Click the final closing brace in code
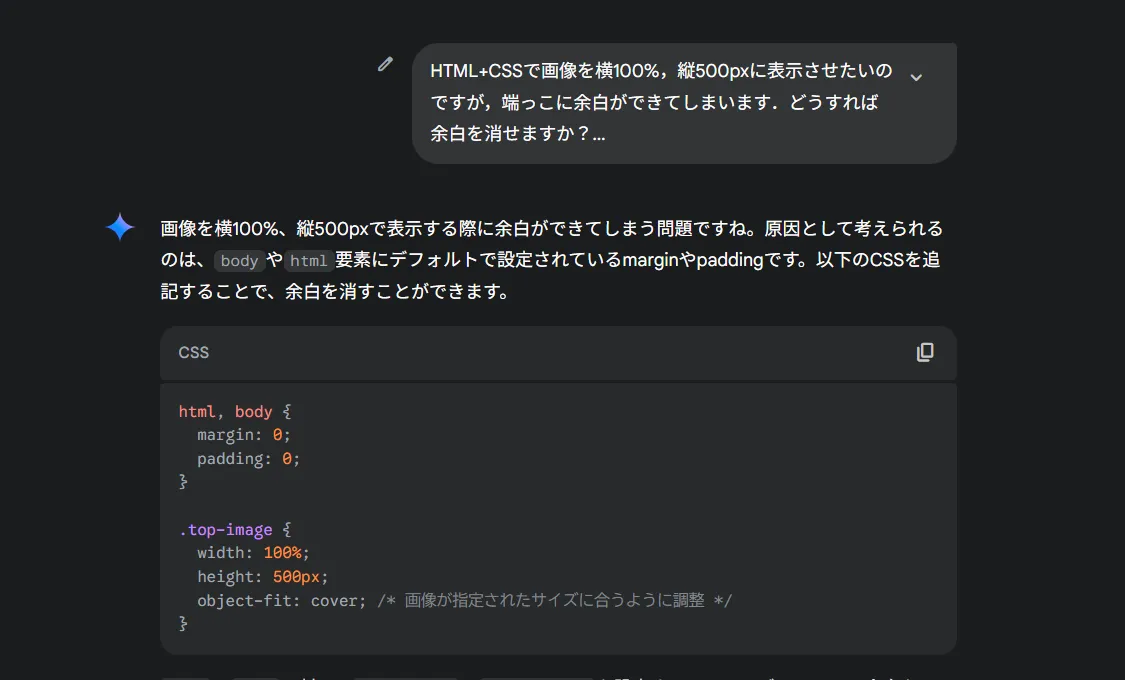 pyautogui.click(x=183, y=624)
